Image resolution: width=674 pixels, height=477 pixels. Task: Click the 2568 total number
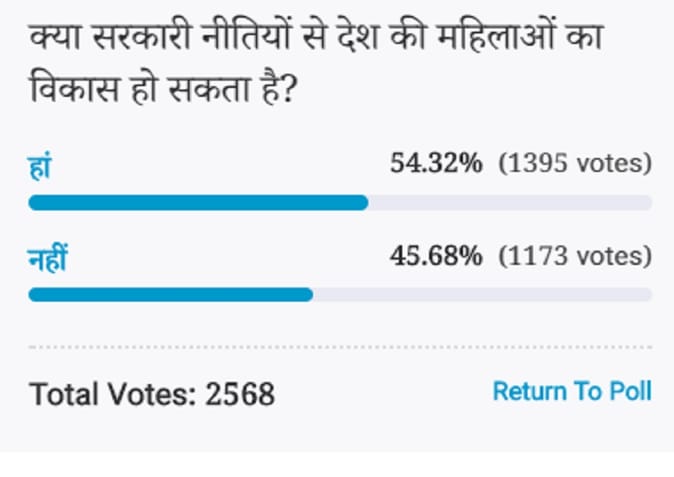(240, 394)
